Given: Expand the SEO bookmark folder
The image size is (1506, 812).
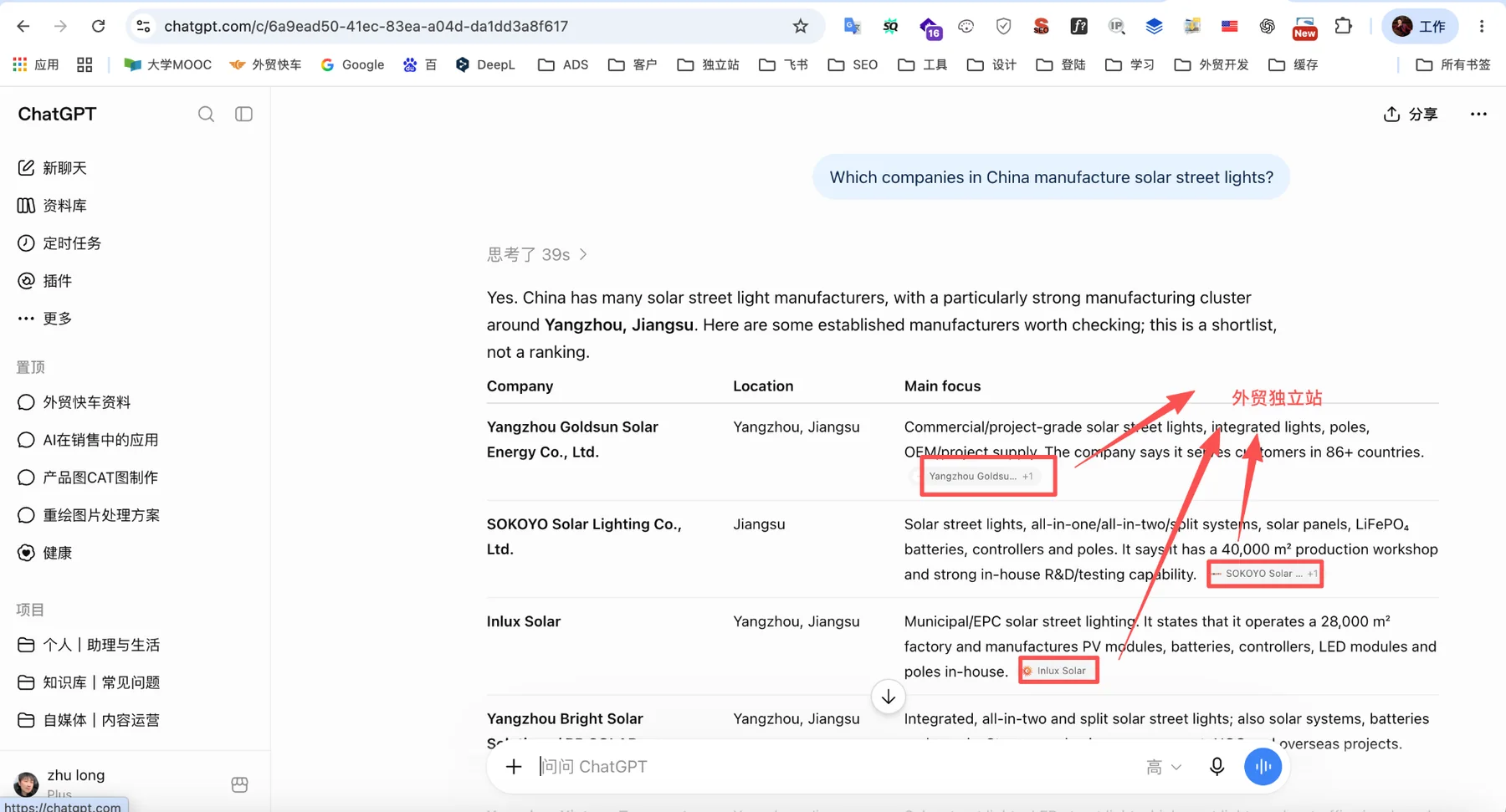Looking at the screenshot, I should [853, 64].
